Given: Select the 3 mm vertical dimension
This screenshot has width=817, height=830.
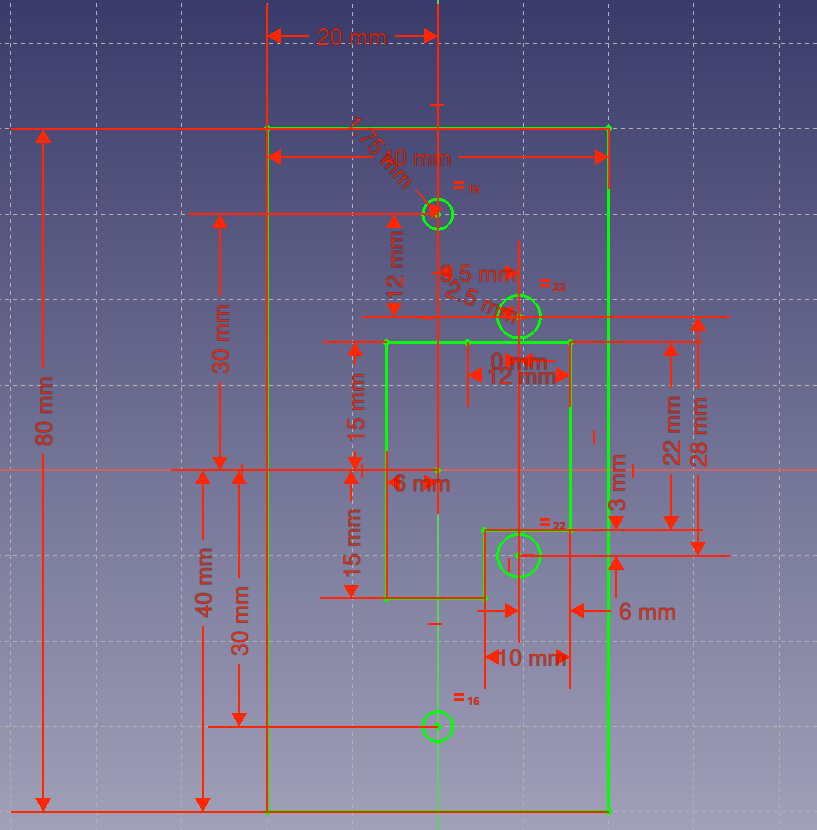Looking at the screenshot, I should pos(617,482).
